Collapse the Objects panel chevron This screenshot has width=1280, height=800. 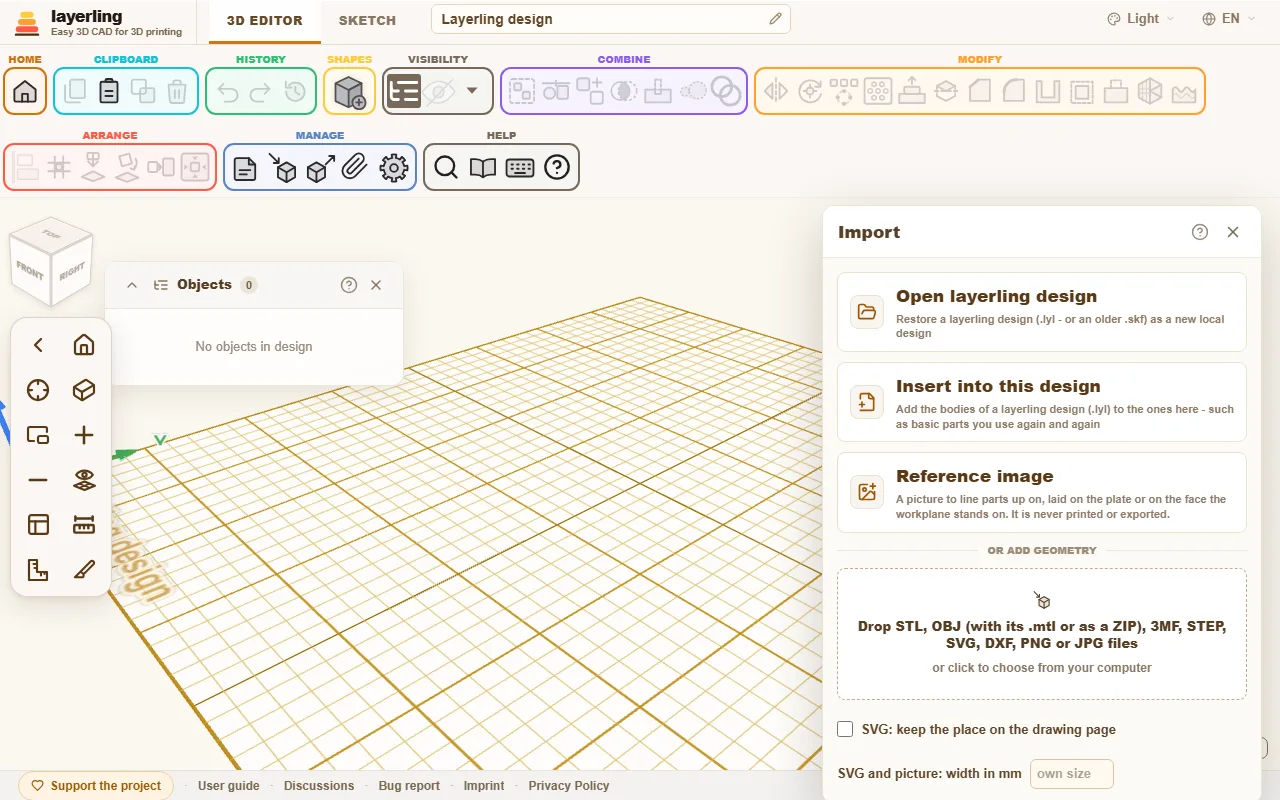[132, 285]
